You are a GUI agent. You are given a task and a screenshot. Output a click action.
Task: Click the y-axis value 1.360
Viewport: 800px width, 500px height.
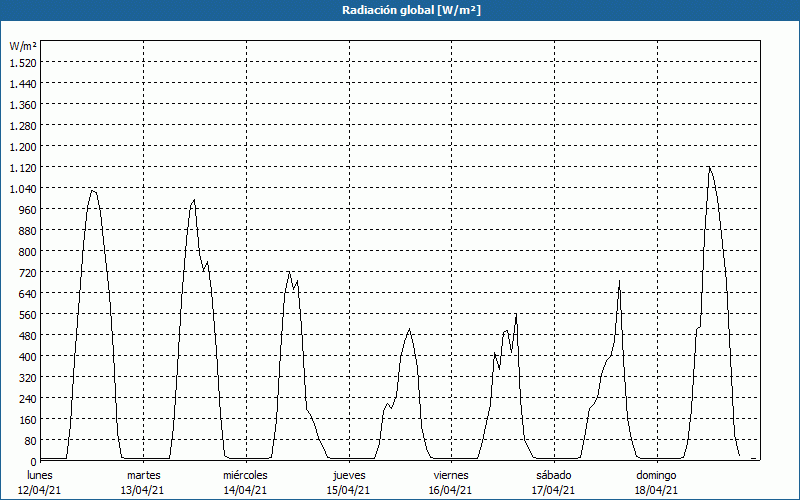click(x=23, y=105)
